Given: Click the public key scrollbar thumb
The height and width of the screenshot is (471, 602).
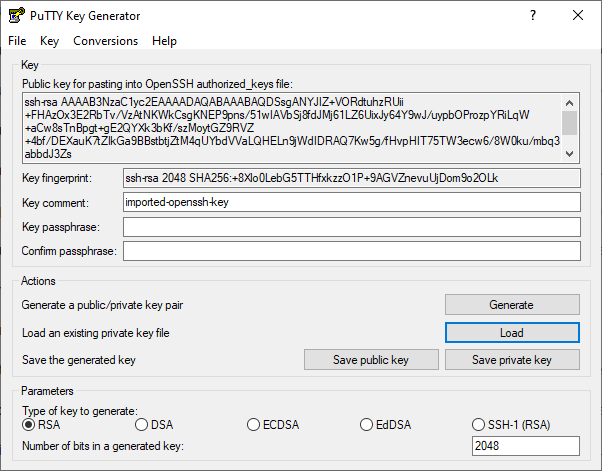Looking at the screenshot, I should [x=570, y=123].
